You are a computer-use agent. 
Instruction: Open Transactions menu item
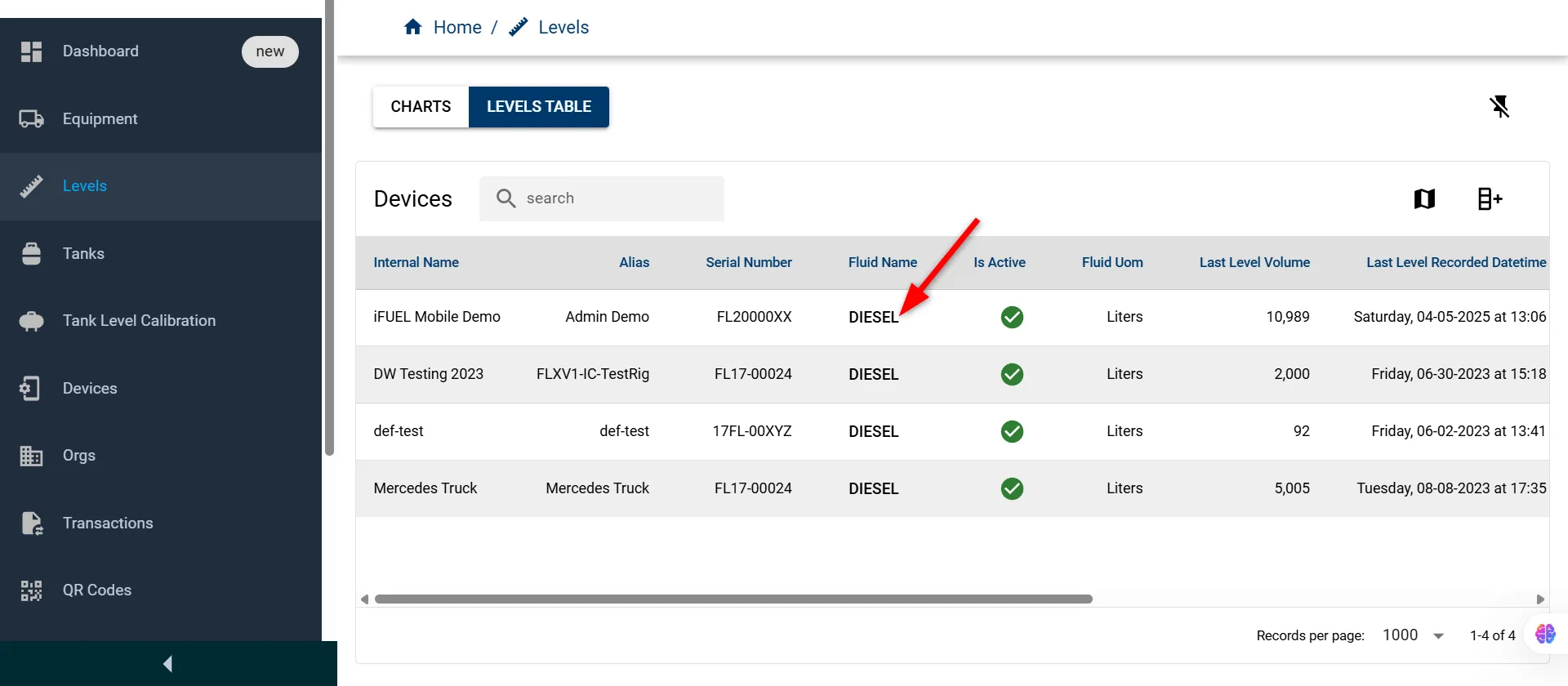161,523
